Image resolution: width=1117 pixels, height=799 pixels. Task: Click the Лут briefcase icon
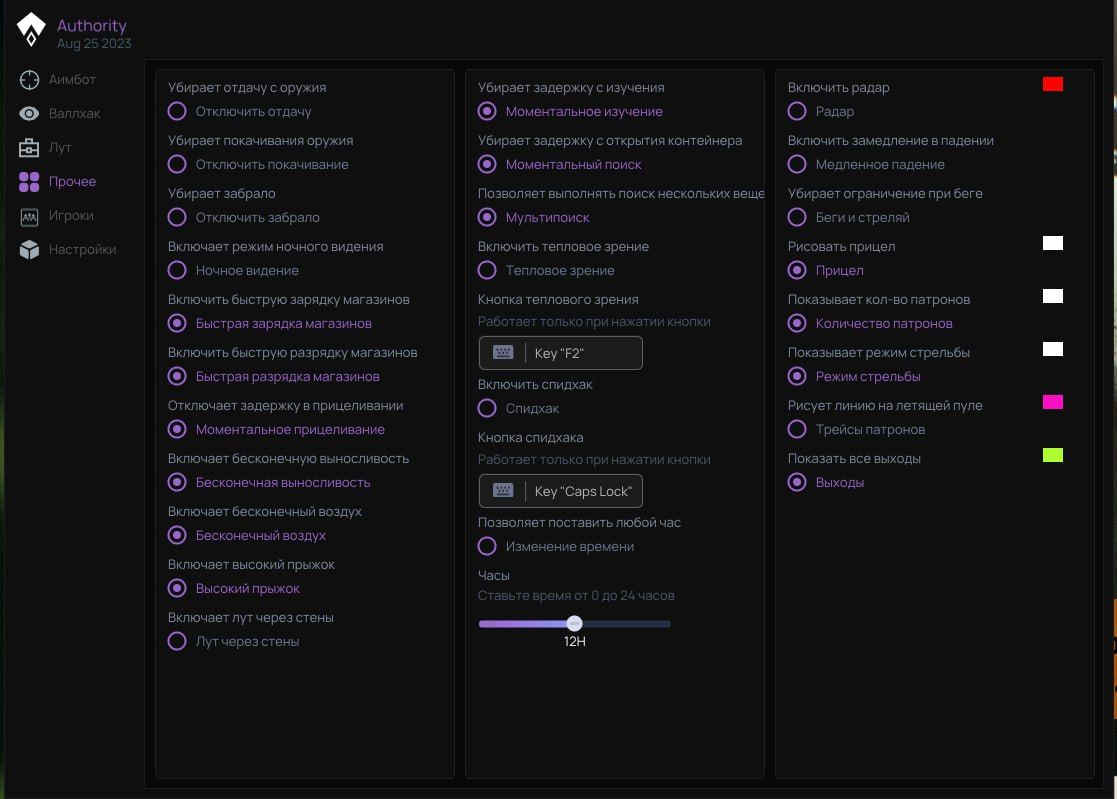(x=30, y=148)
